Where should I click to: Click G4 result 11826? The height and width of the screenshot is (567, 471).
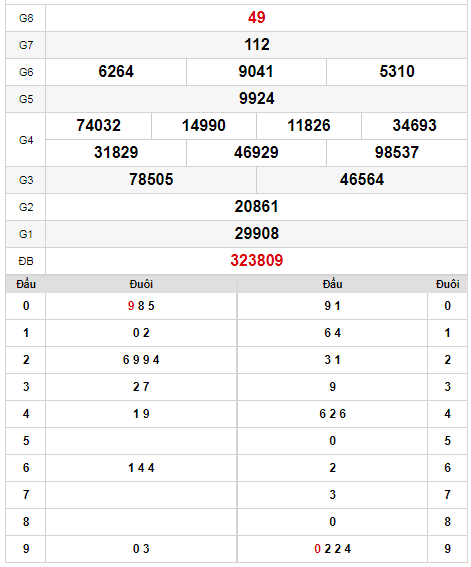point(309,125)
